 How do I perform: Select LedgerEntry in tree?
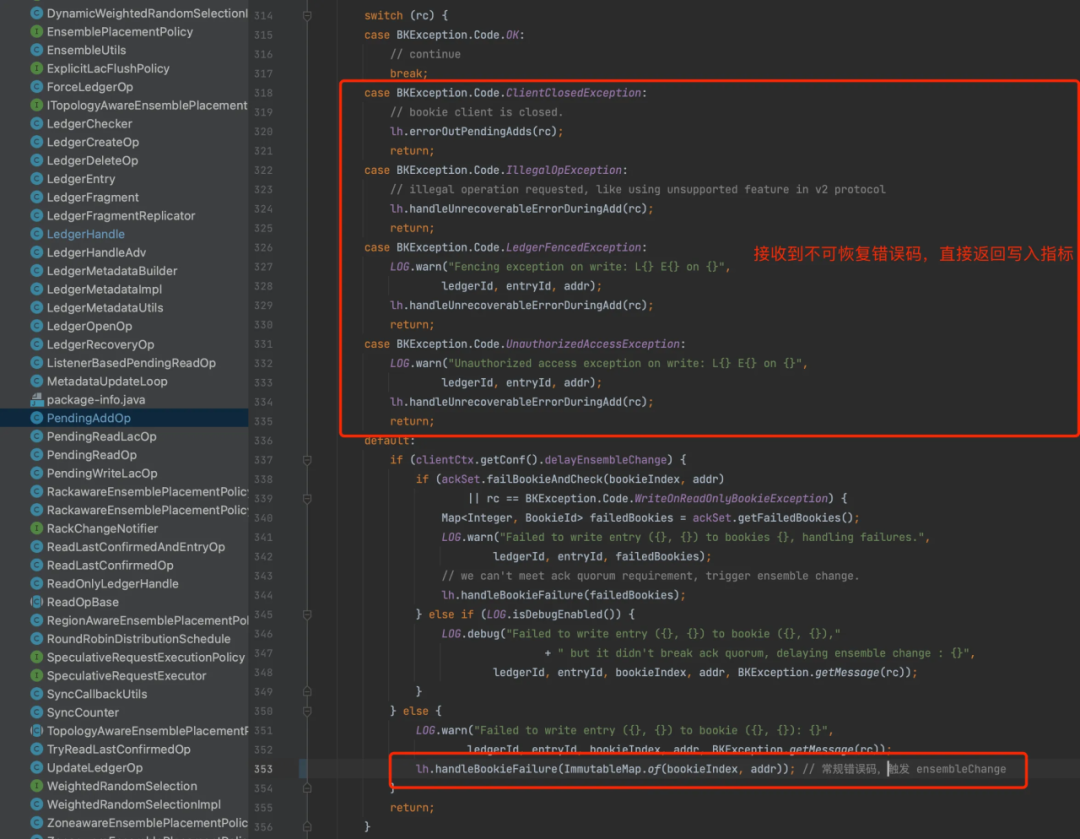coord(81,179)
